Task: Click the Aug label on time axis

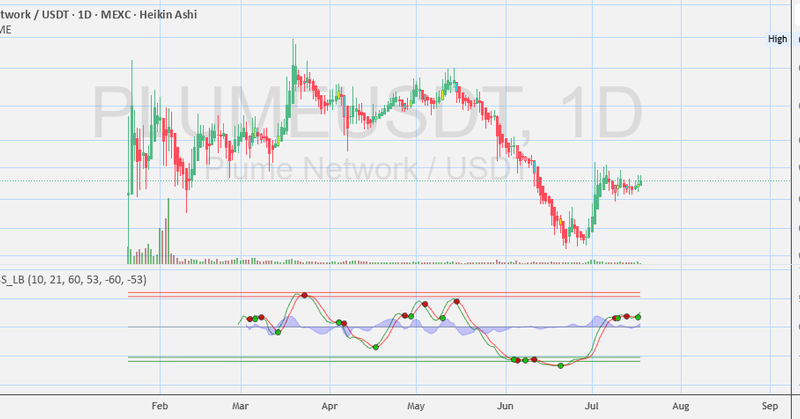Action: point(681,406)
